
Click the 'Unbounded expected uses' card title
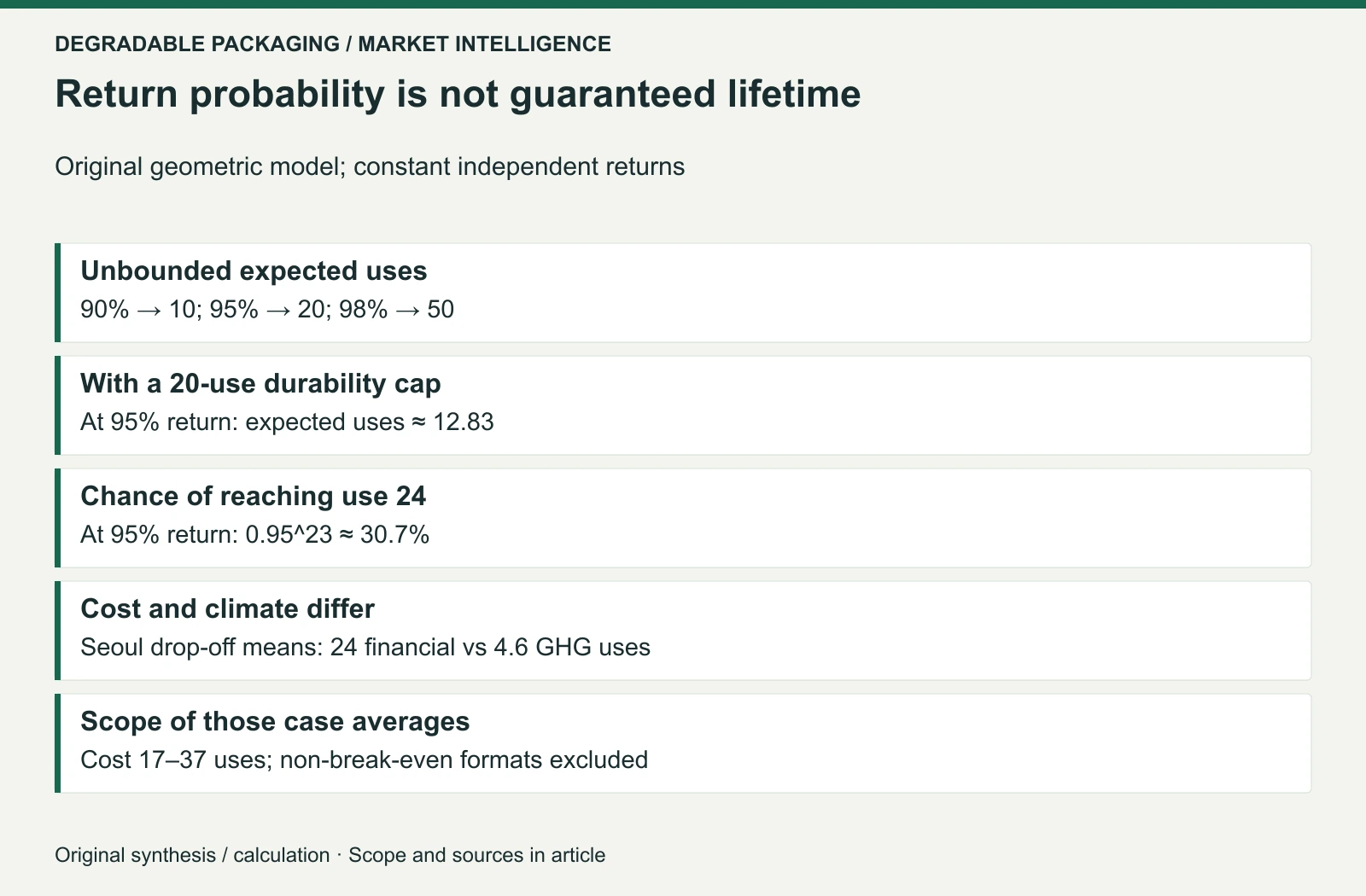[254, 271]
